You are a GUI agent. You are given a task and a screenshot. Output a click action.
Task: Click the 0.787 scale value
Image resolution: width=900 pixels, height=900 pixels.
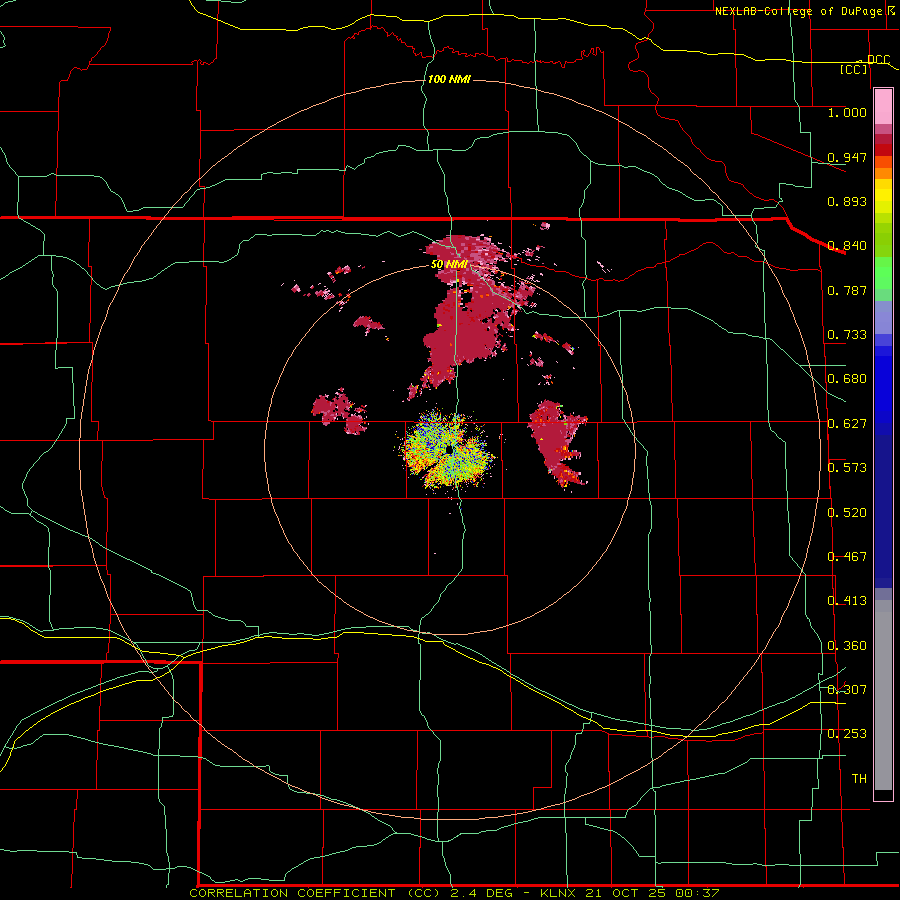pos(847,290)
